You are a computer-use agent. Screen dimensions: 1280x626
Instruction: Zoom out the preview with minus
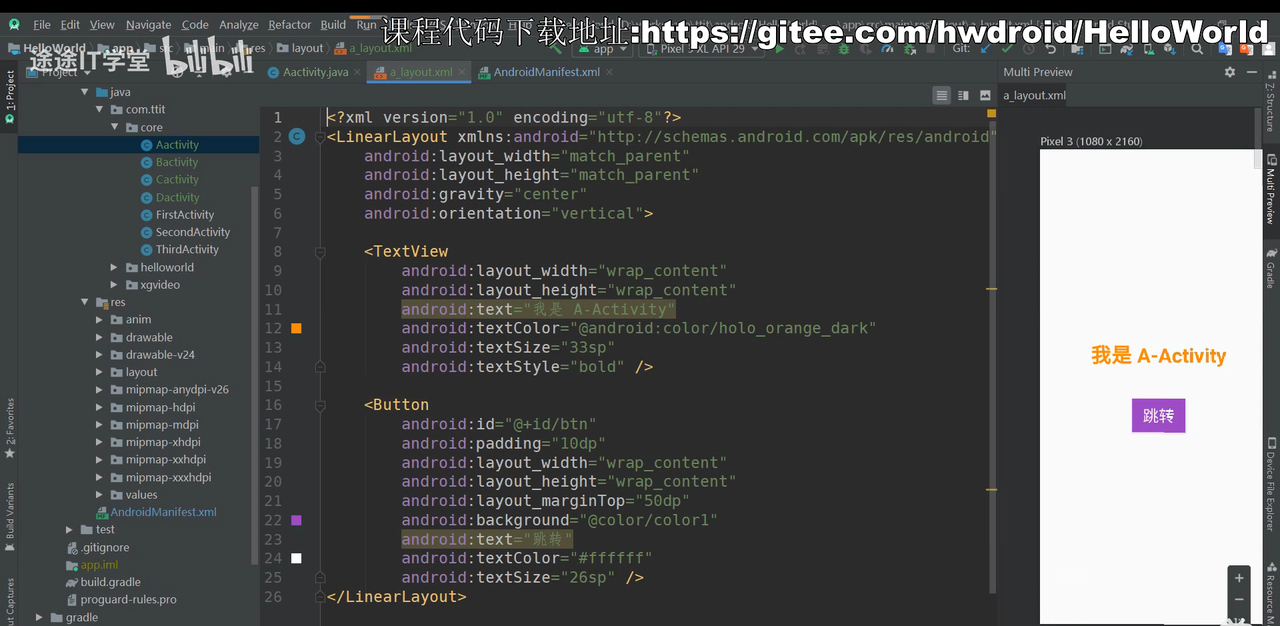click(1239, 600)
